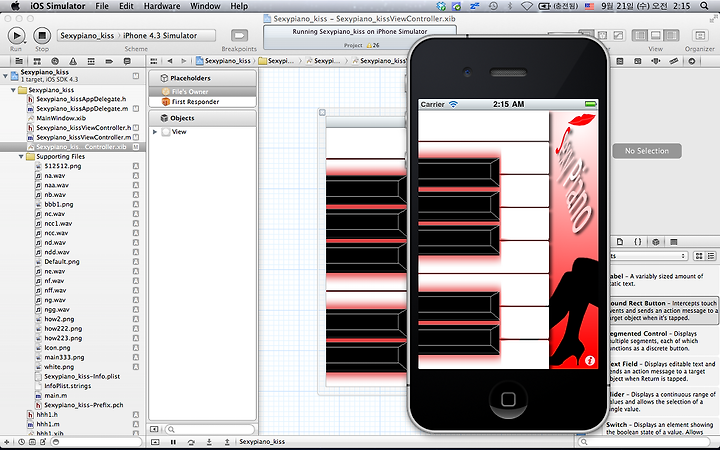This screenshot has height=450, width=720.
Task: Toggle the debug area view button
Action: pos(655,35)
